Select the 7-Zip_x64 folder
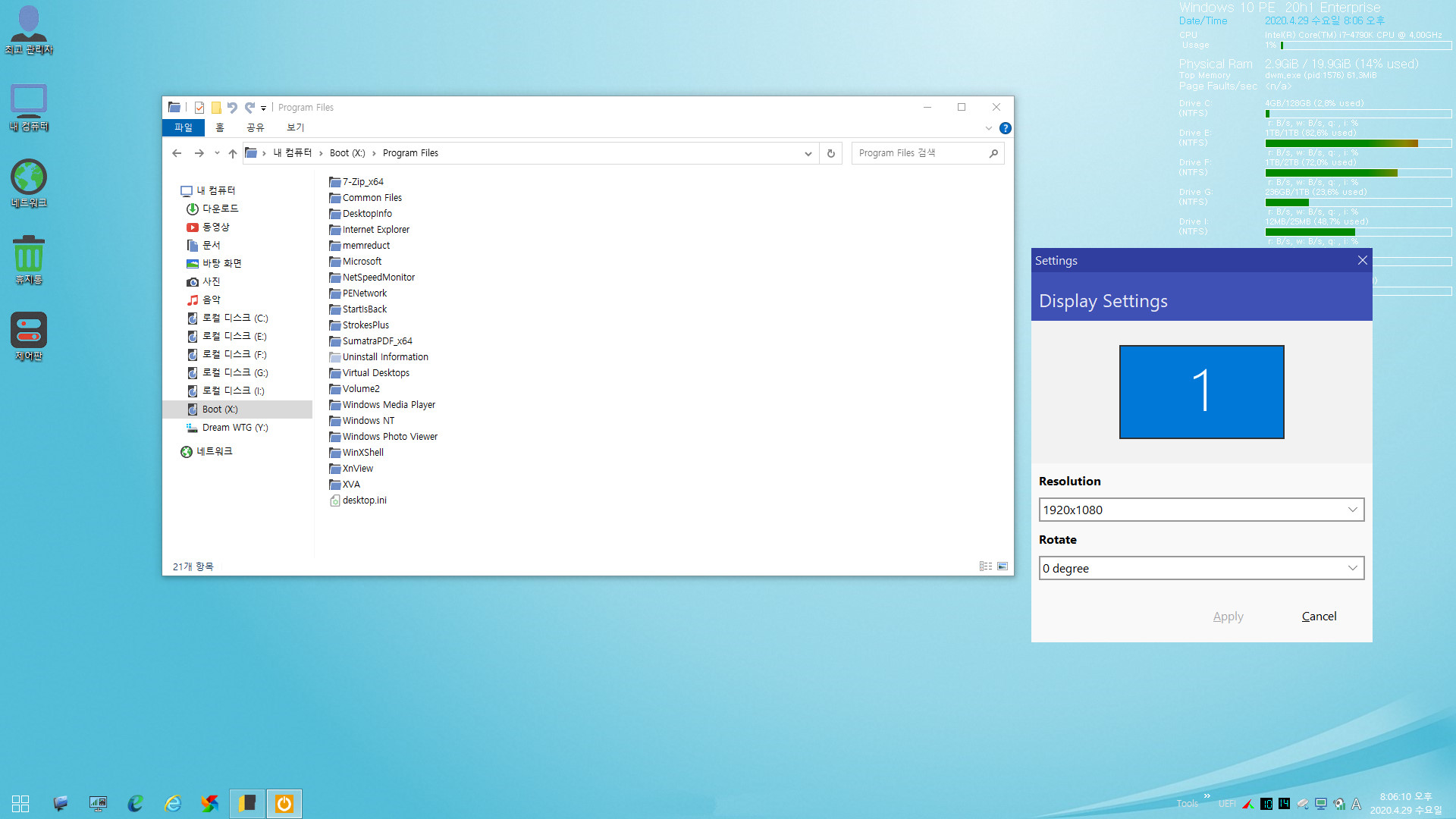This screenshot has height=819, width=1456. (356, 182)
